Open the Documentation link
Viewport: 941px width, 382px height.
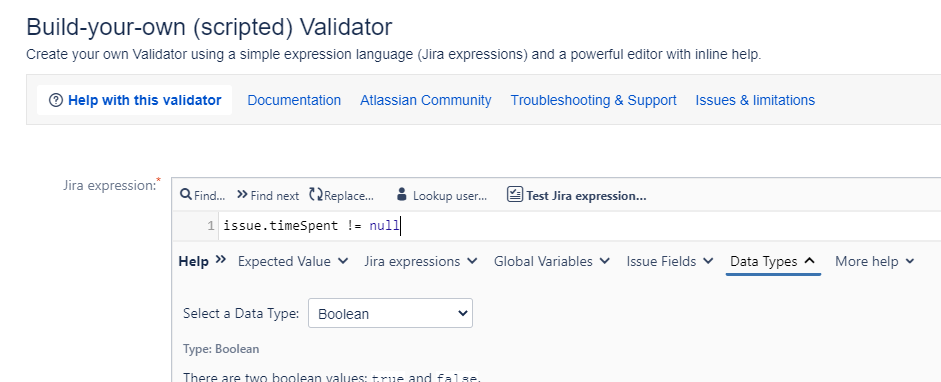[x=294, y=100]
